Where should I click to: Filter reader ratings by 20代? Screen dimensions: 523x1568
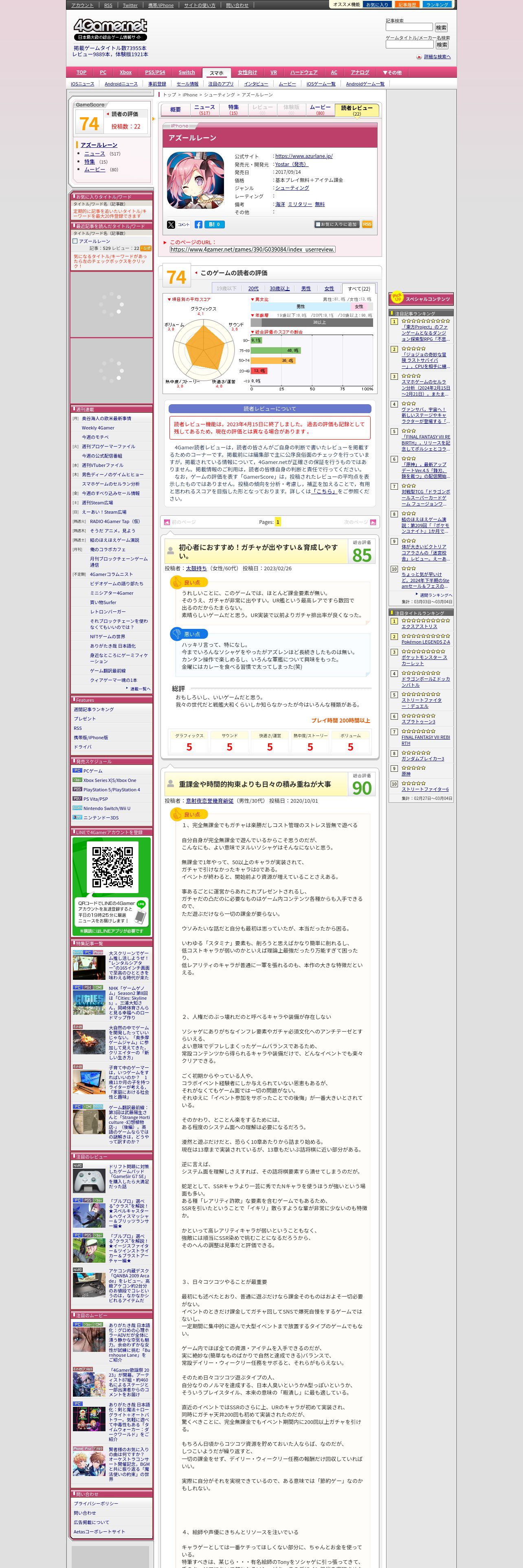[253, 289]
